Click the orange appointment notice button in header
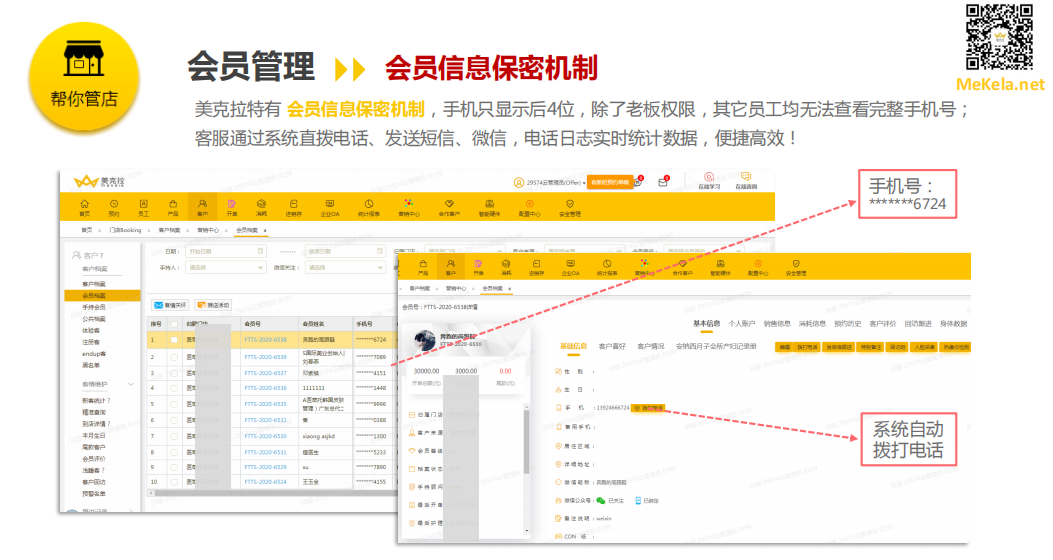Viewport: 1053px width, 560px height. tap(610, 183)
